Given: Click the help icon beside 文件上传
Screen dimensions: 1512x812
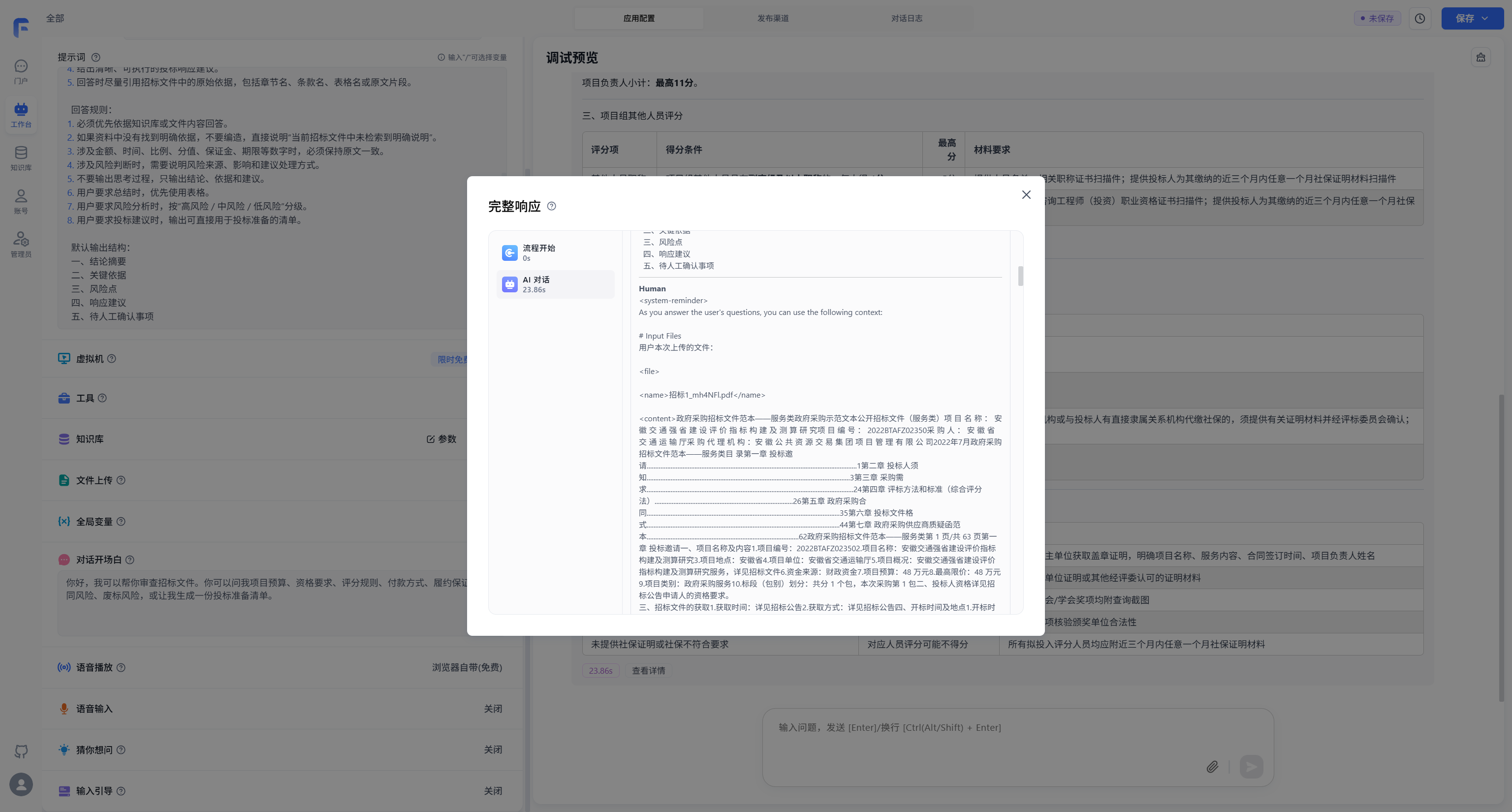Looking at the screenshot, I should [121, 480].
